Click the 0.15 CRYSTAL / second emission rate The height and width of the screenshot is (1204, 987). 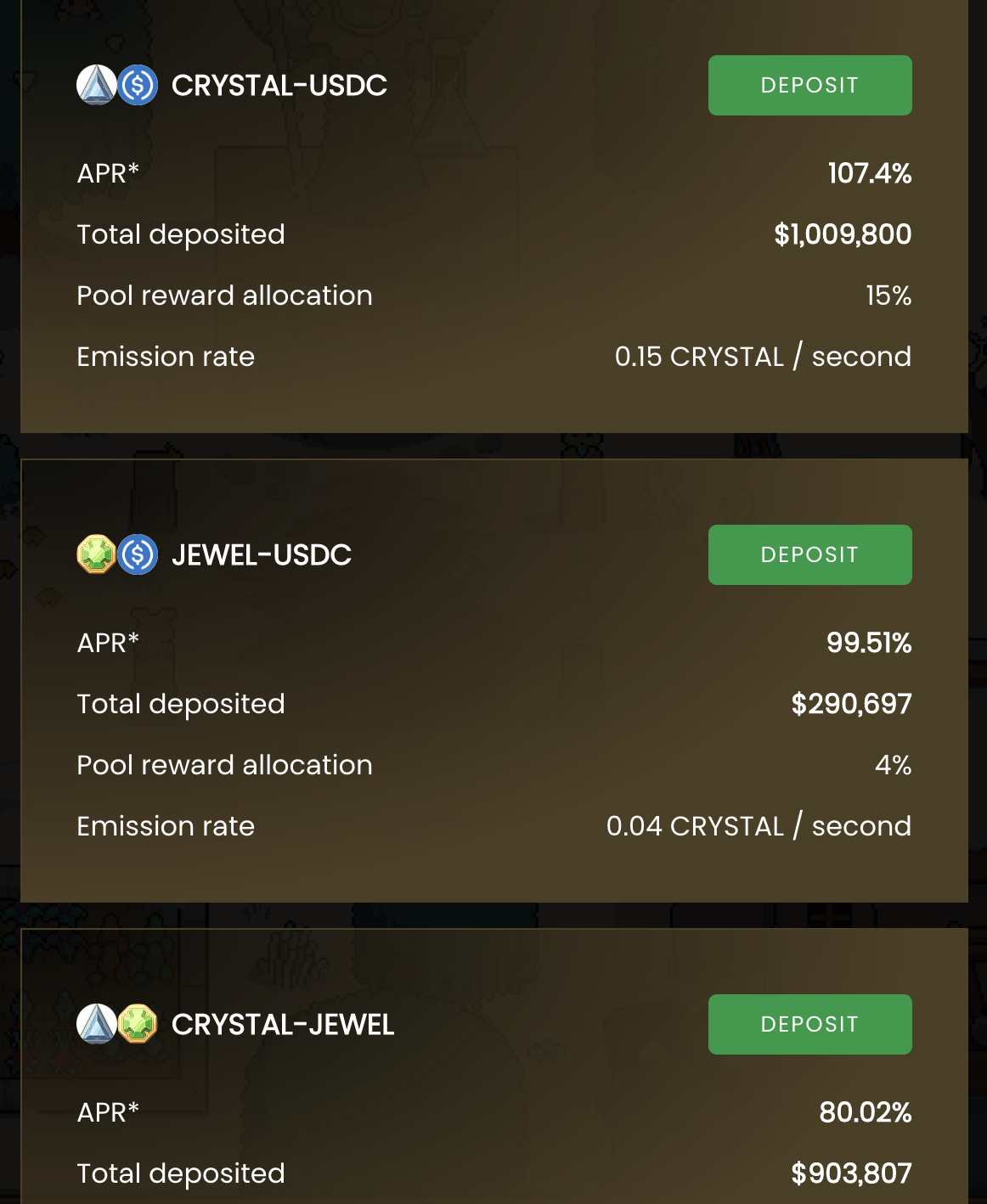tap(763, 357)
